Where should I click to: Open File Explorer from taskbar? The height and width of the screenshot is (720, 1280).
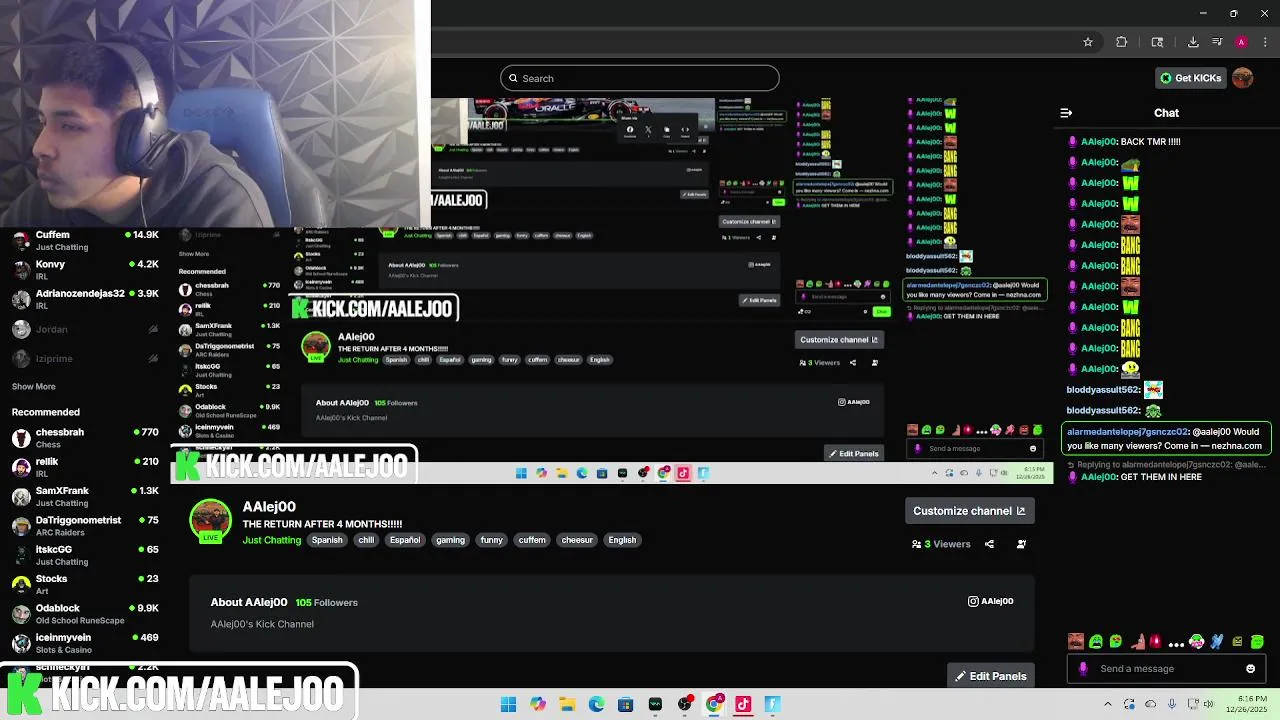pyautogui.click(x=567, y=704)
